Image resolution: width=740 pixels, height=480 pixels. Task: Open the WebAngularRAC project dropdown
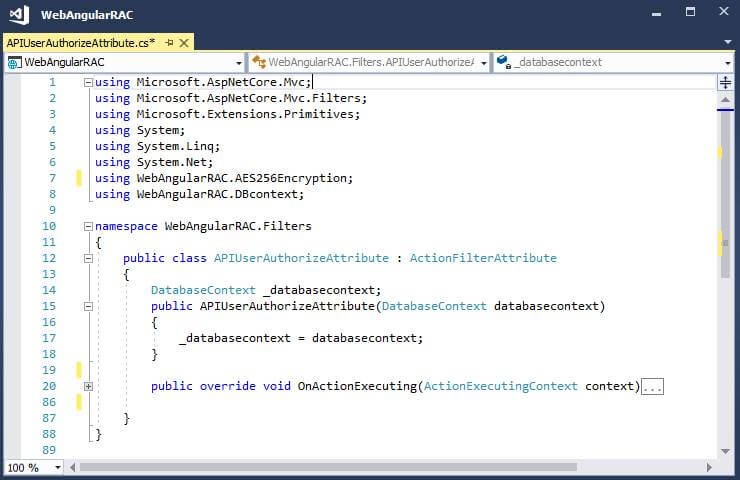pyautogui.click(x=239, y=63)
